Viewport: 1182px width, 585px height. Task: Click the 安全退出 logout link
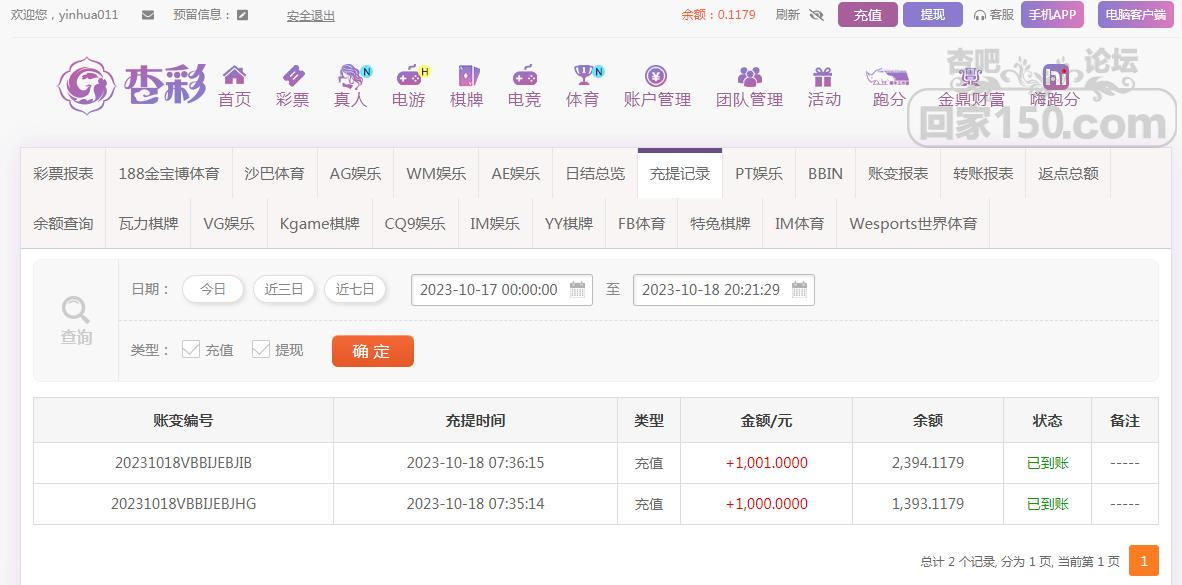point(311,15)
